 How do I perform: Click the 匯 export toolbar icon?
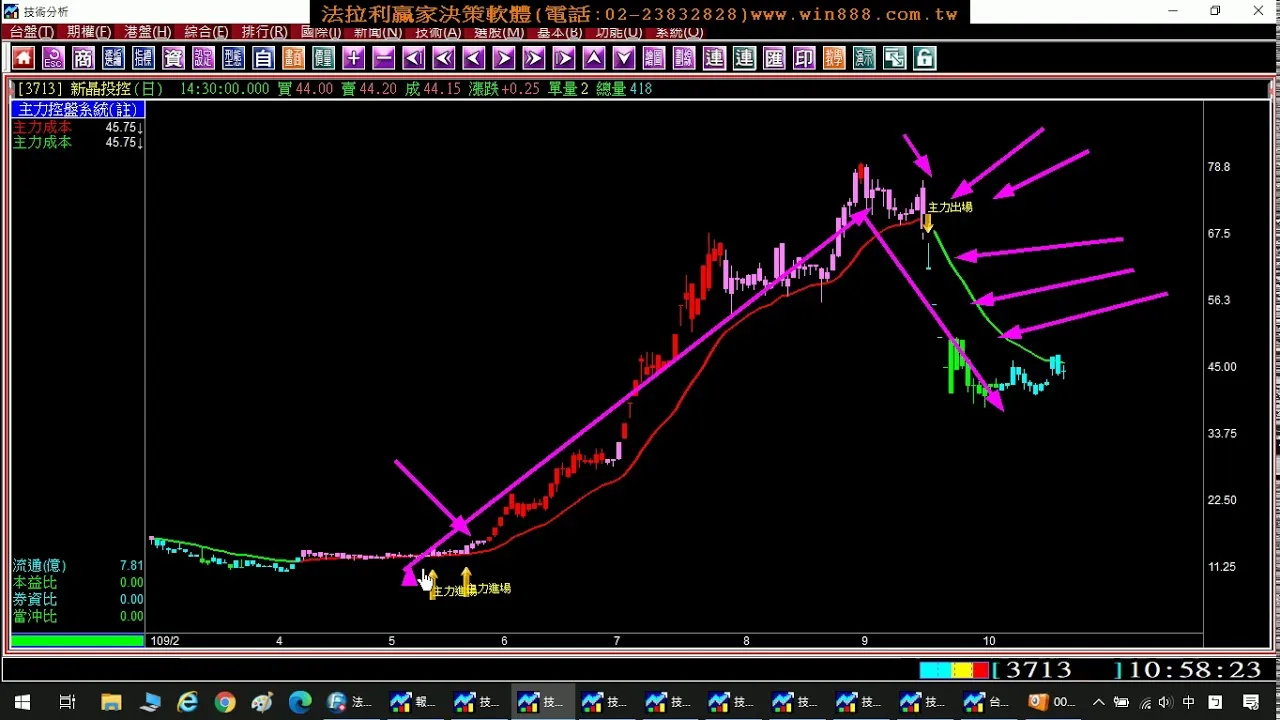pyautogui.click(x=774, y=58)
